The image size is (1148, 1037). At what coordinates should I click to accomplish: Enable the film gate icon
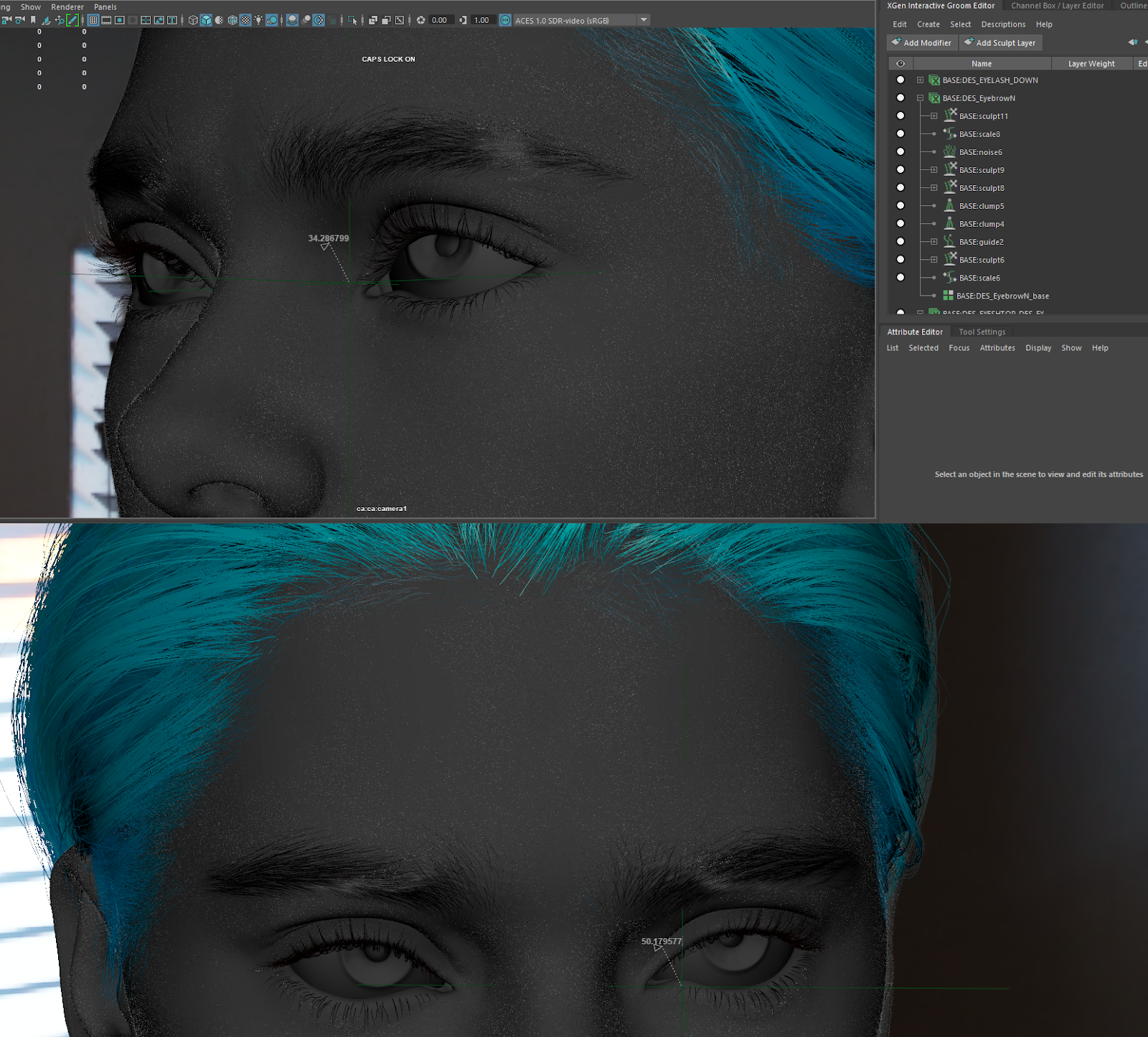click(x=106, y=20)
